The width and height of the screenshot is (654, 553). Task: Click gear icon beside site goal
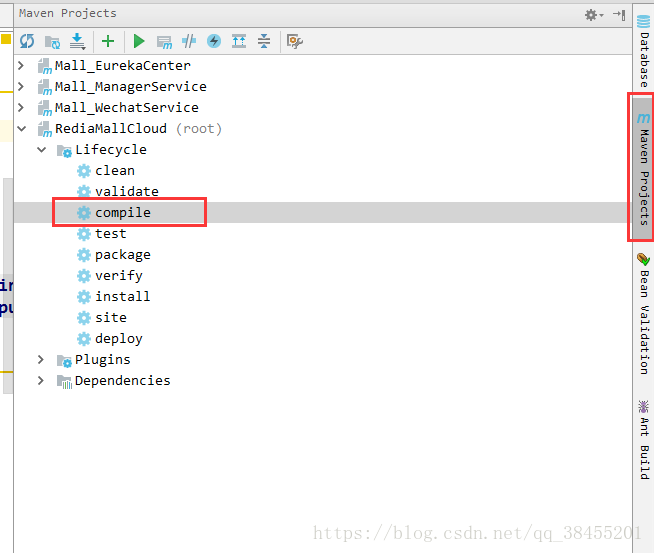[x=84, y=317]
